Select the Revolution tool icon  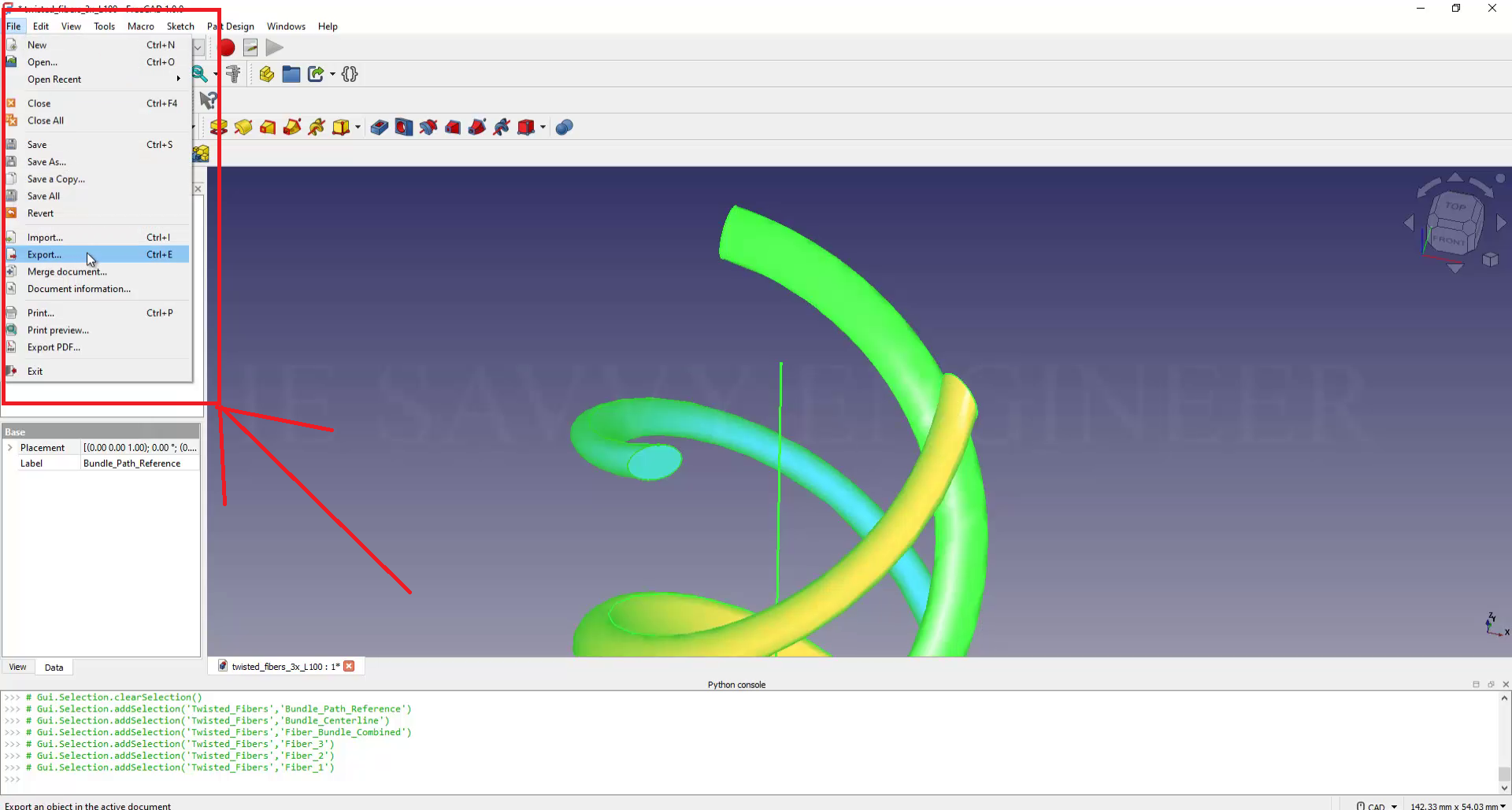pos(243,128)
